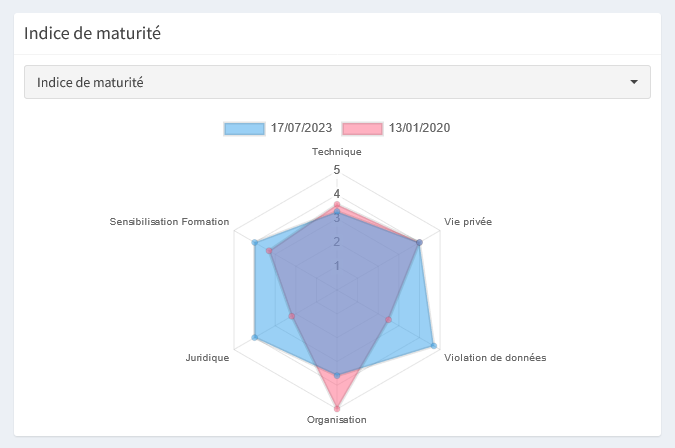
Task: Select the pink Violation de données data point
Action: tap(387, 319)
